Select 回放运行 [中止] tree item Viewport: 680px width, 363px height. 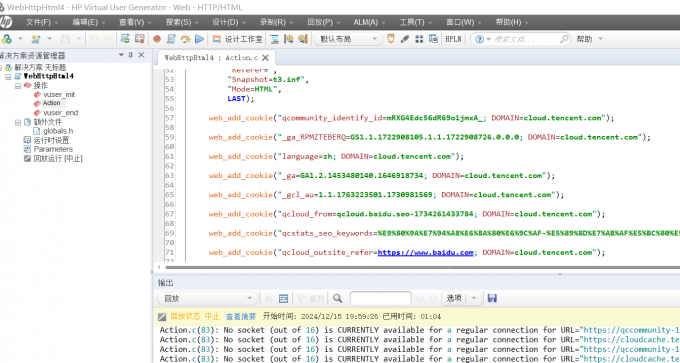click(58, 158)
